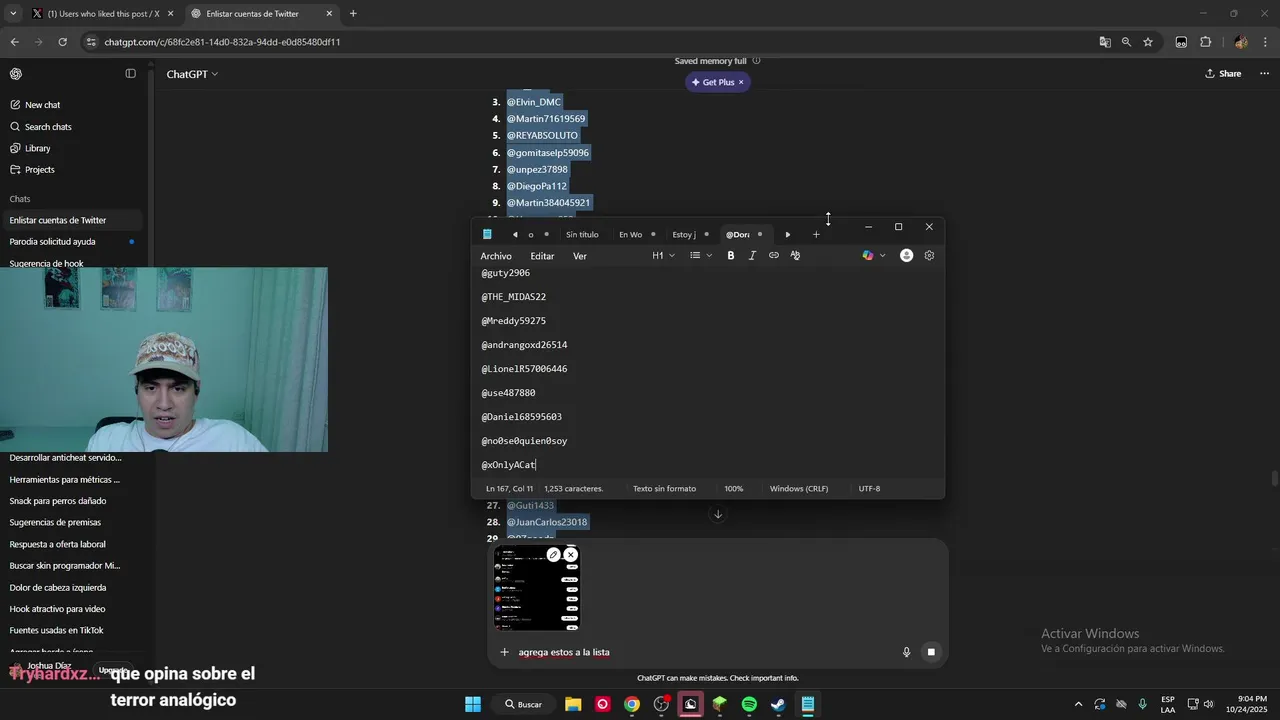Image resolution: width=1280 pixels, height=720 pixels.
Task: Open the Ver menu
Action: pos(580,256)
